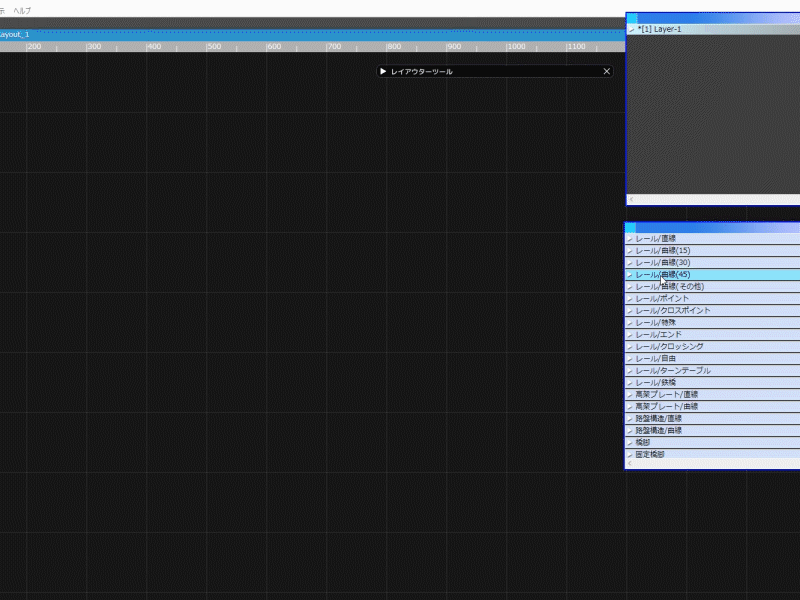The image size is (800, 600).
Task: Expand the レイアウターツール panel arrow
Action: click(383, 71)
